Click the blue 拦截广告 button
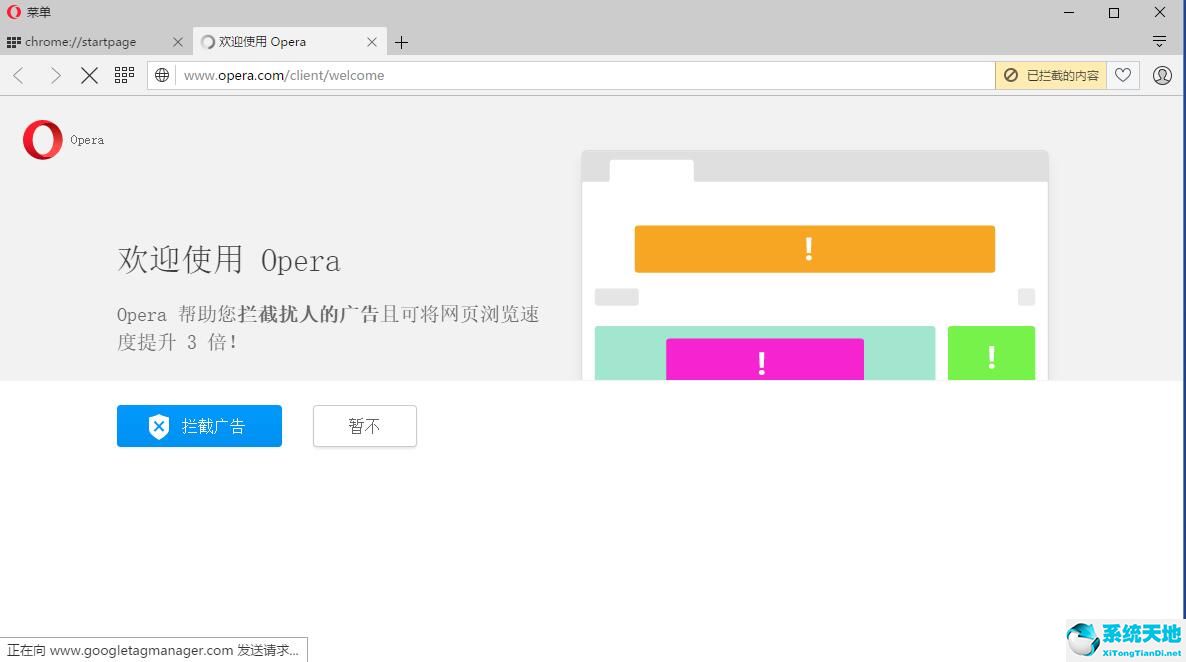Viewport: 1186px width, 662px height. [199, 426]
